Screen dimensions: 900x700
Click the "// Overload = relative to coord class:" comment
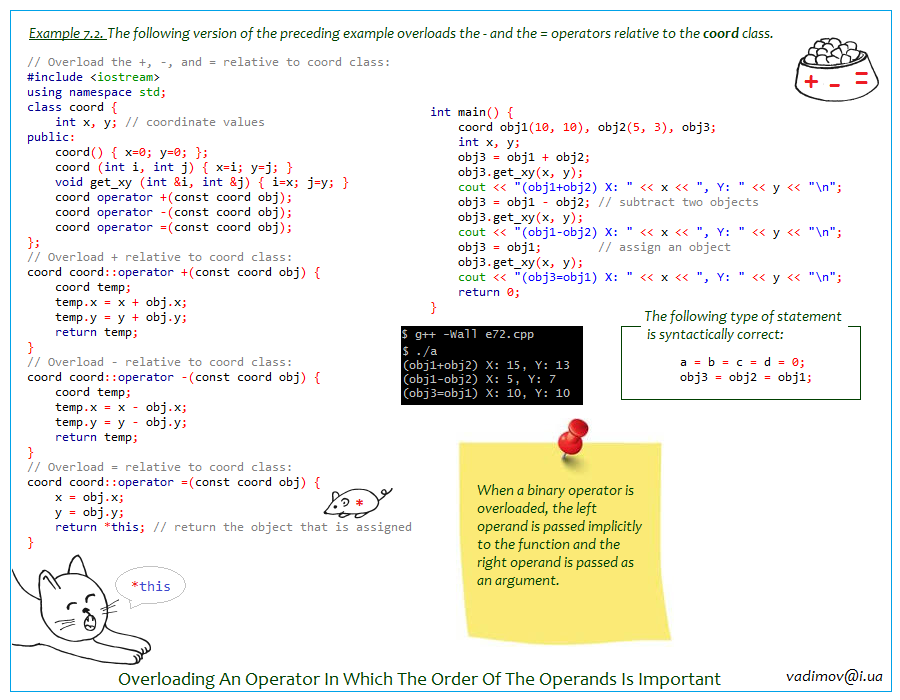160,467
